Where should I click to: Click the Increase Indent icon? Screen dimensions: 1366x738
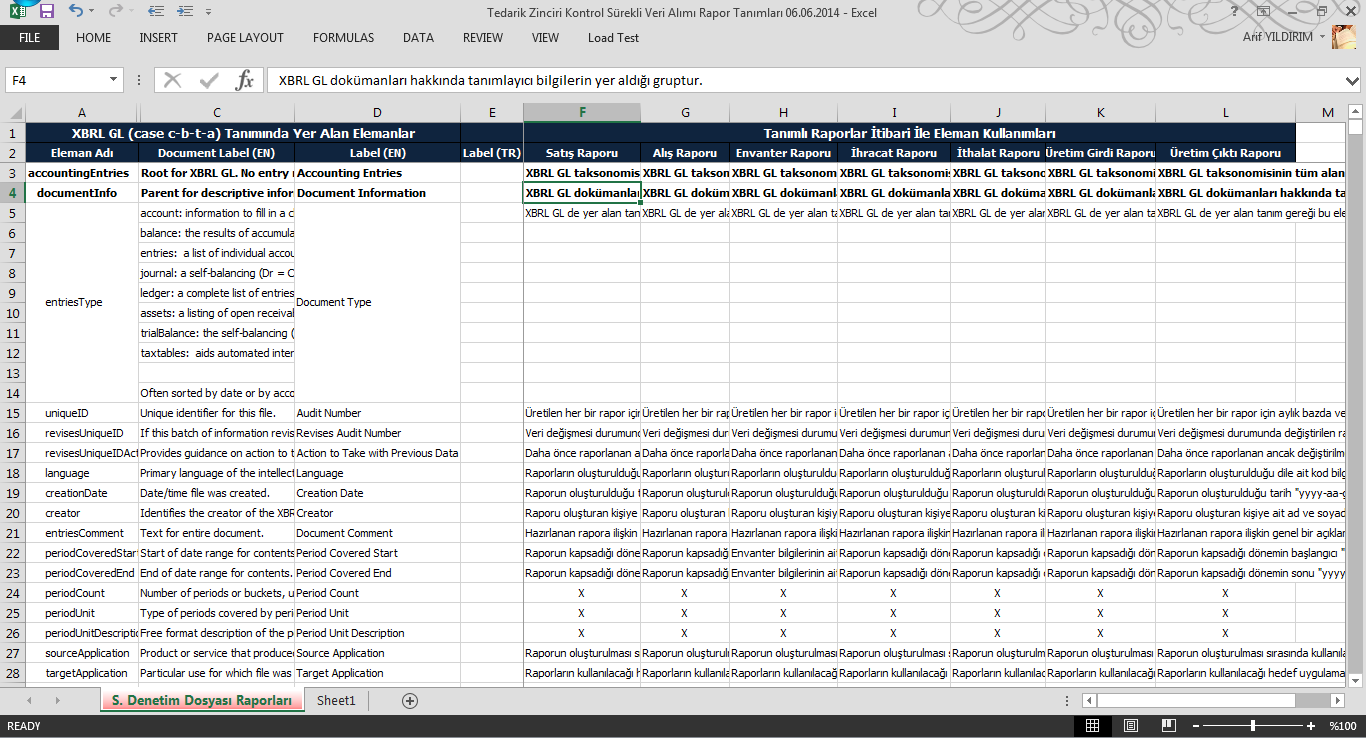point(187,11)
